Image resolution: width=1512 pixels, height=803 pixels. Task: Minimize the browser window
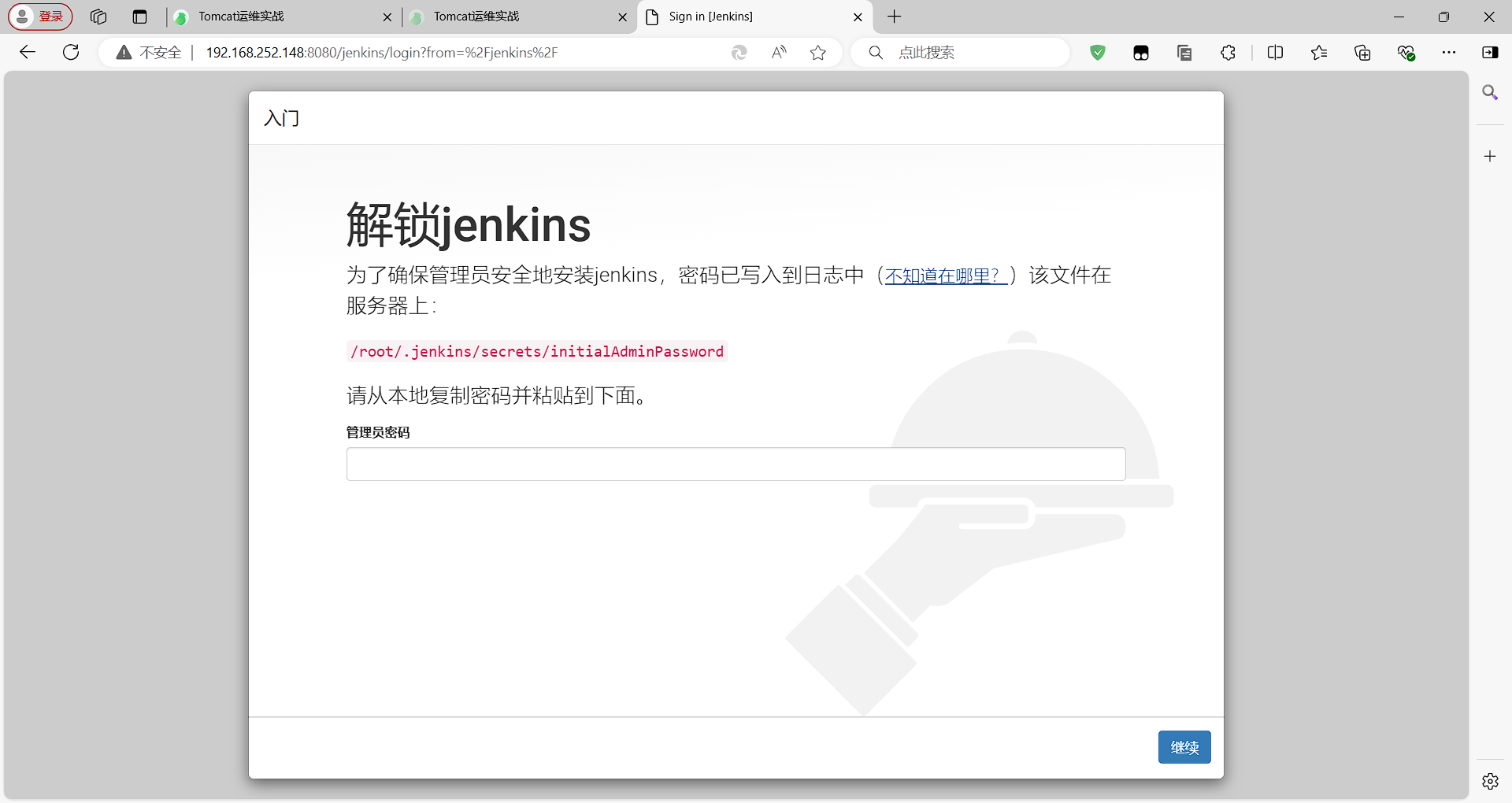pyautogui.click(x=1399, y=17)
